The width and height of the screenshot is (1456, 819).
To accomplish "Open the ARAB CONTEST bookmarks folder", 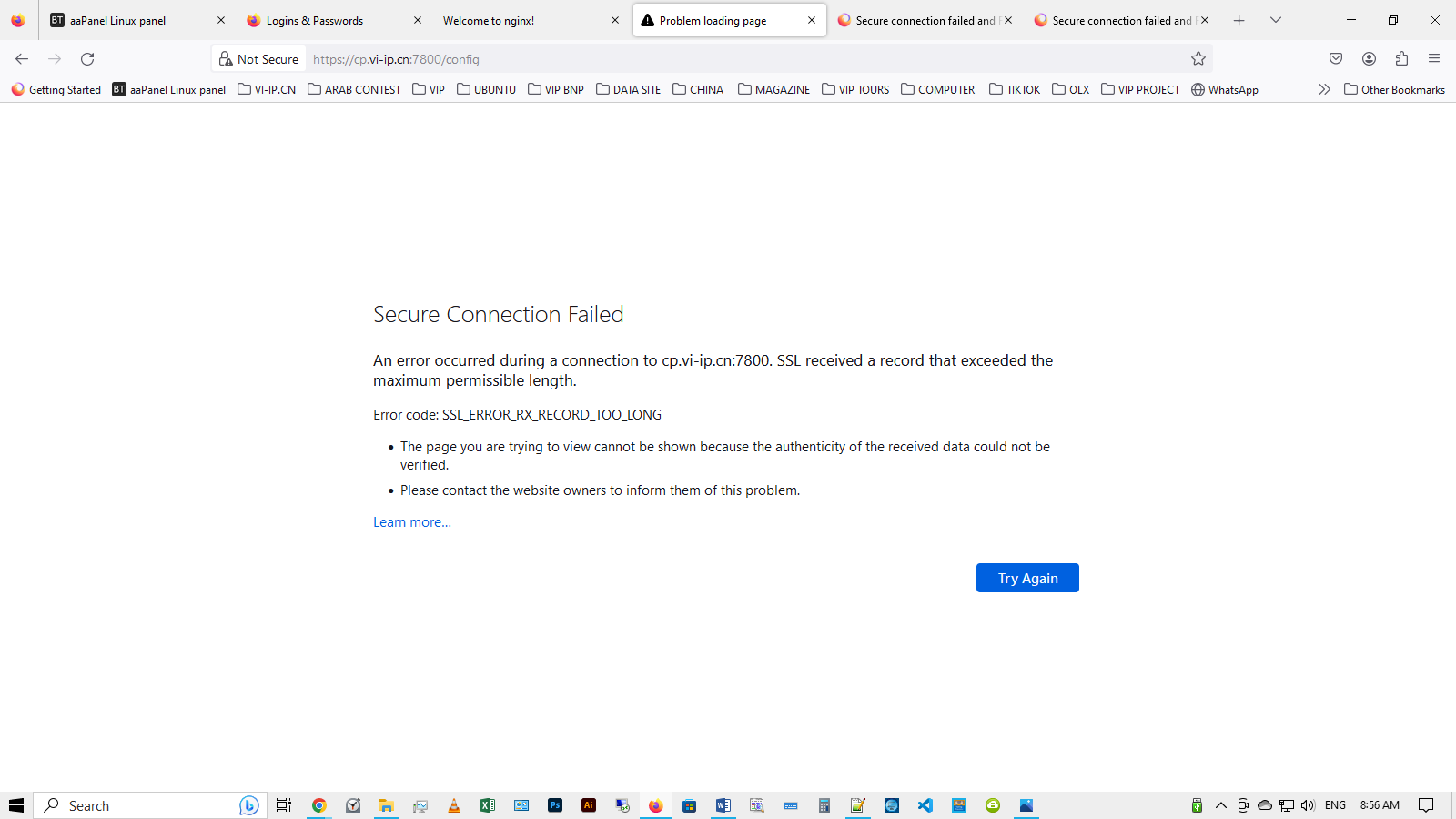I will click(x=354, y=89).
